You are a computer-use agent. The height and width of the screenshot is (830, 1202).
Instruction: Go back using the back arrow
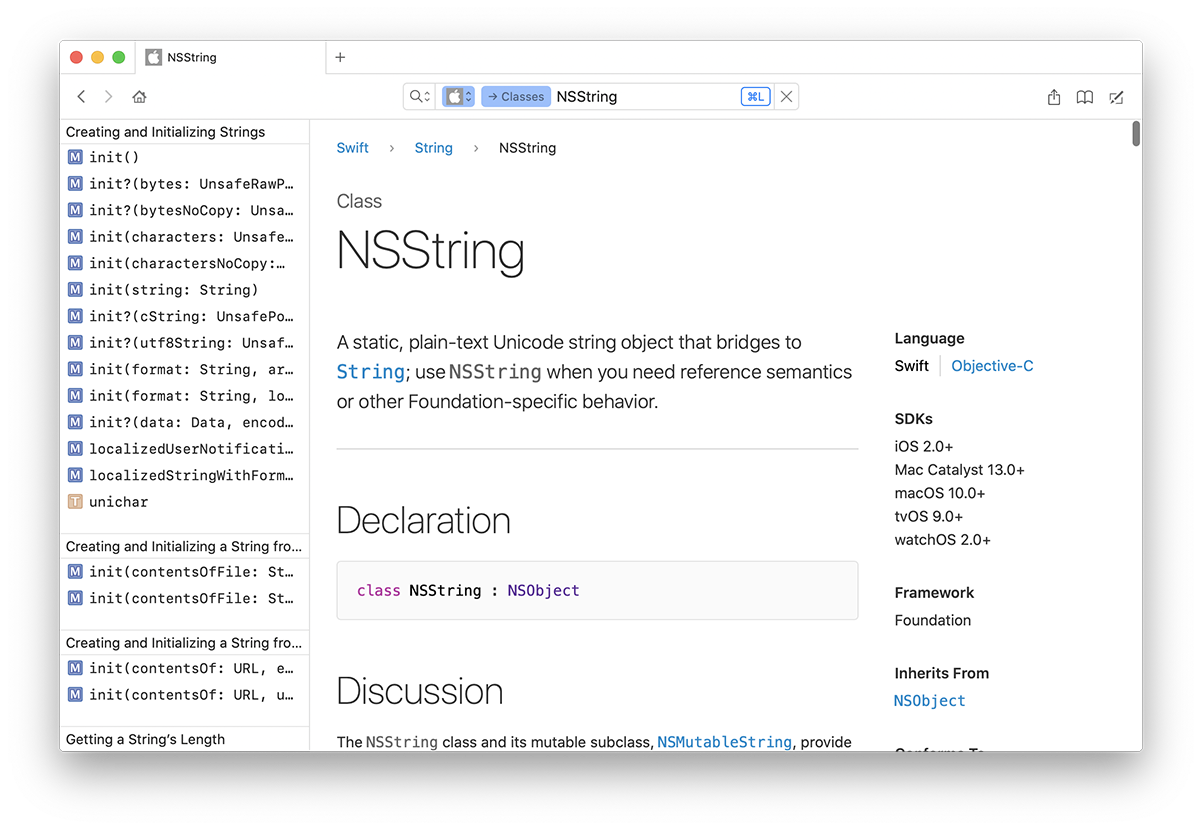tap(82, 97)
